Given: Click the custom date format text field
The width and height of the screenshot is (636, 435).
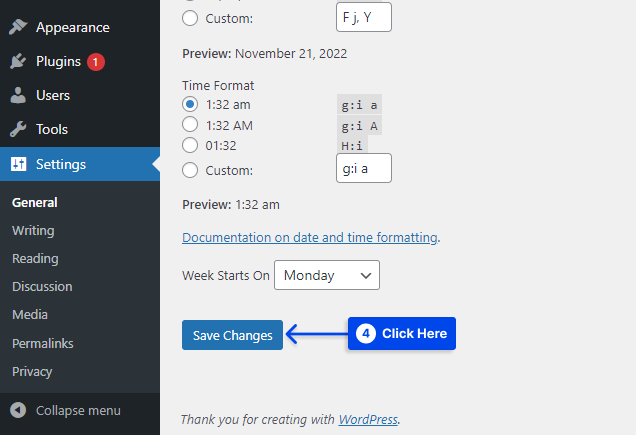Looking at the screenshot, I should pyautogui.click(x=363, y=17).
